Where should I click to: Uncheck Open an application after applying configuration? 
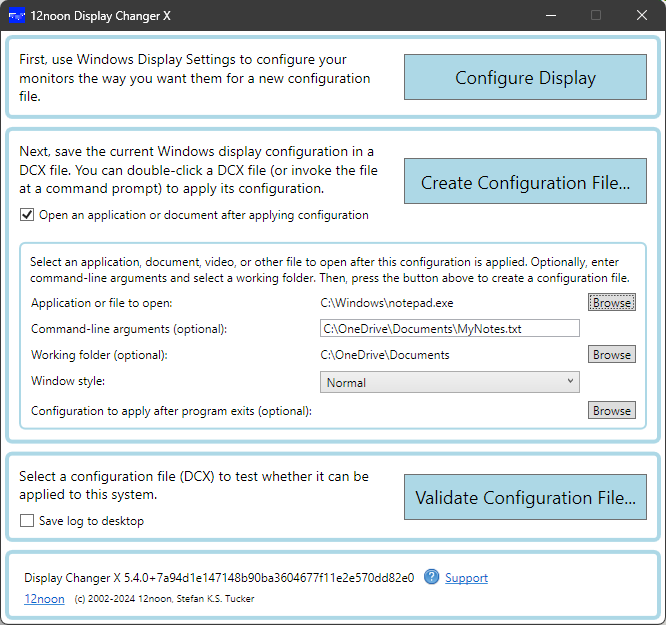[x=27, y=215]
